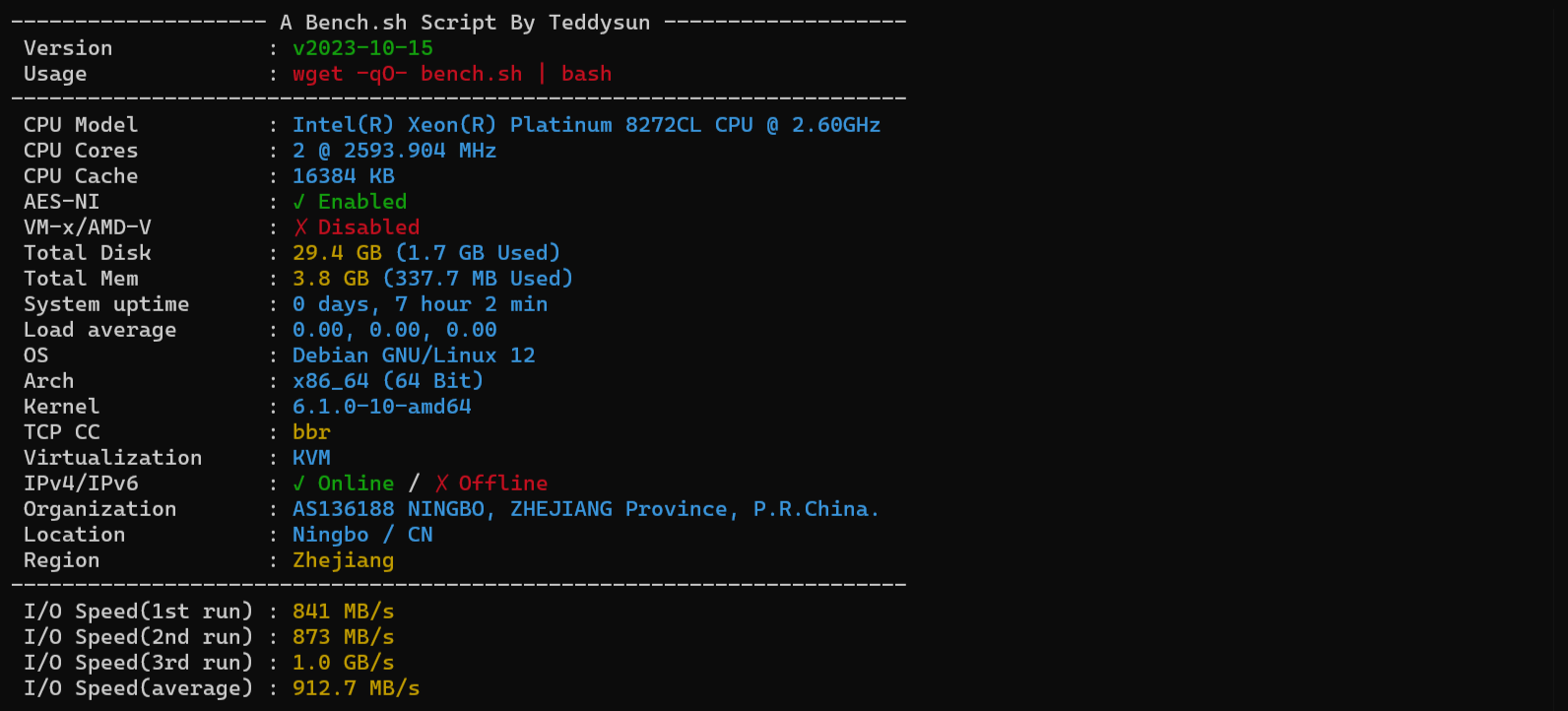Click the organization value 'AS136188 NINGBO, ZHEJIANG Province'

coord(510,509)
